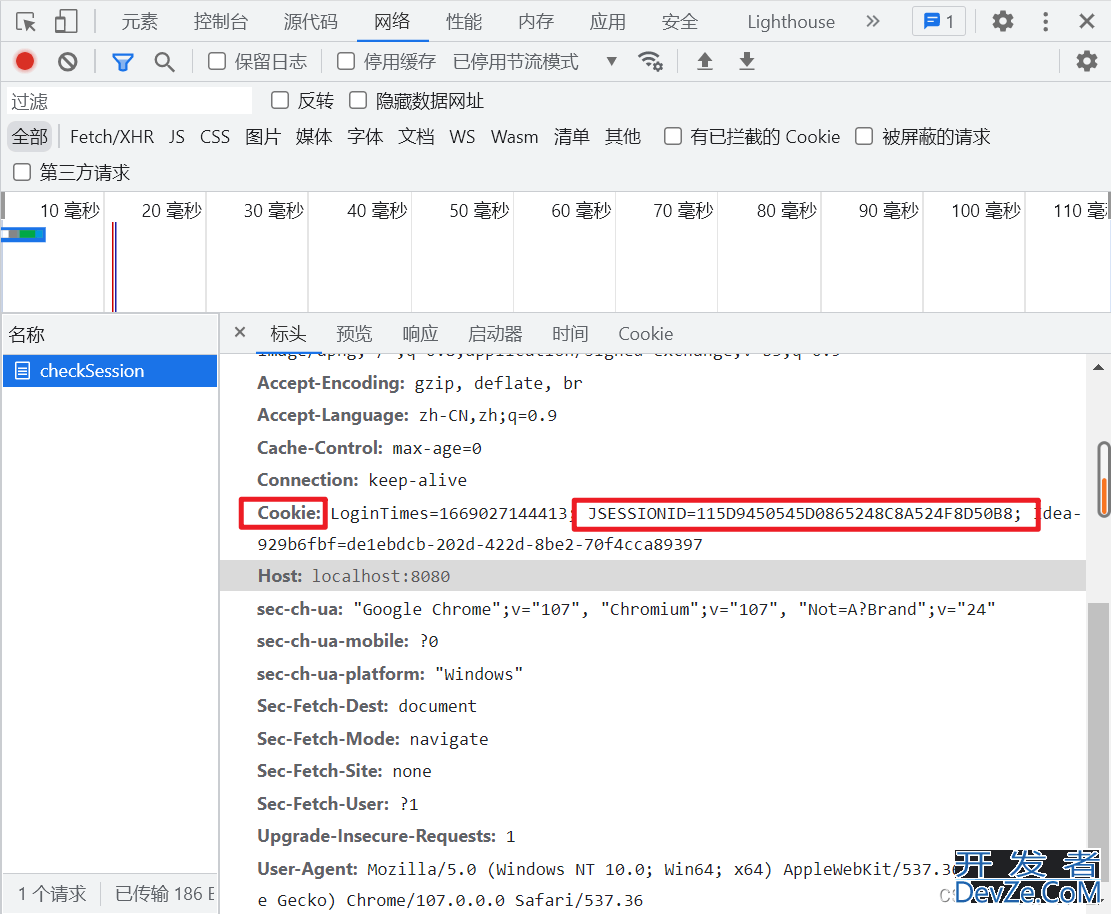
Task: Open the 时间 detail tab
Action: pyautogui.click(x=570, y=333)
